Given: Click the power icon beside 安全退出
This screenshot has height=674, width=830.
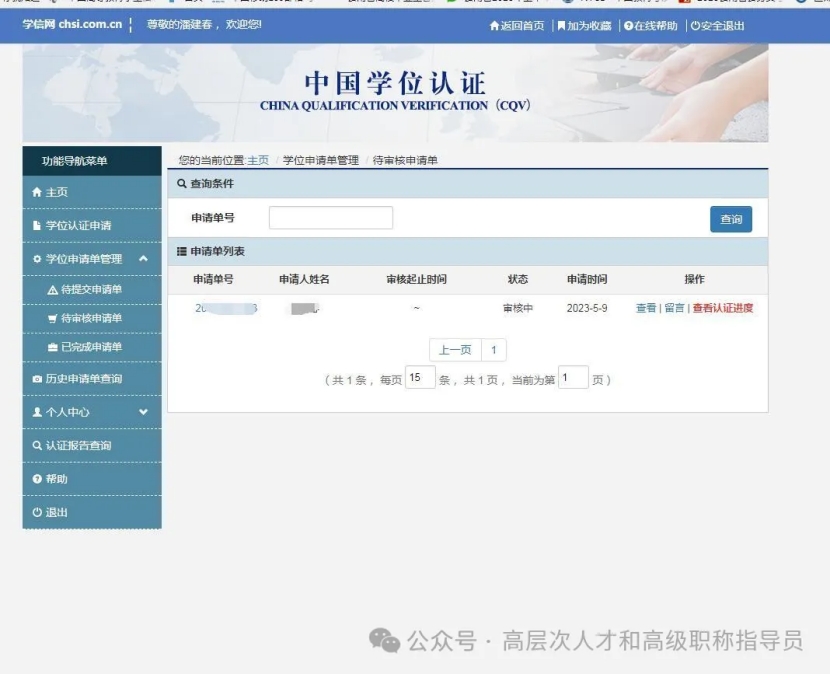Looking at the screenshot, I should point(696,25).
